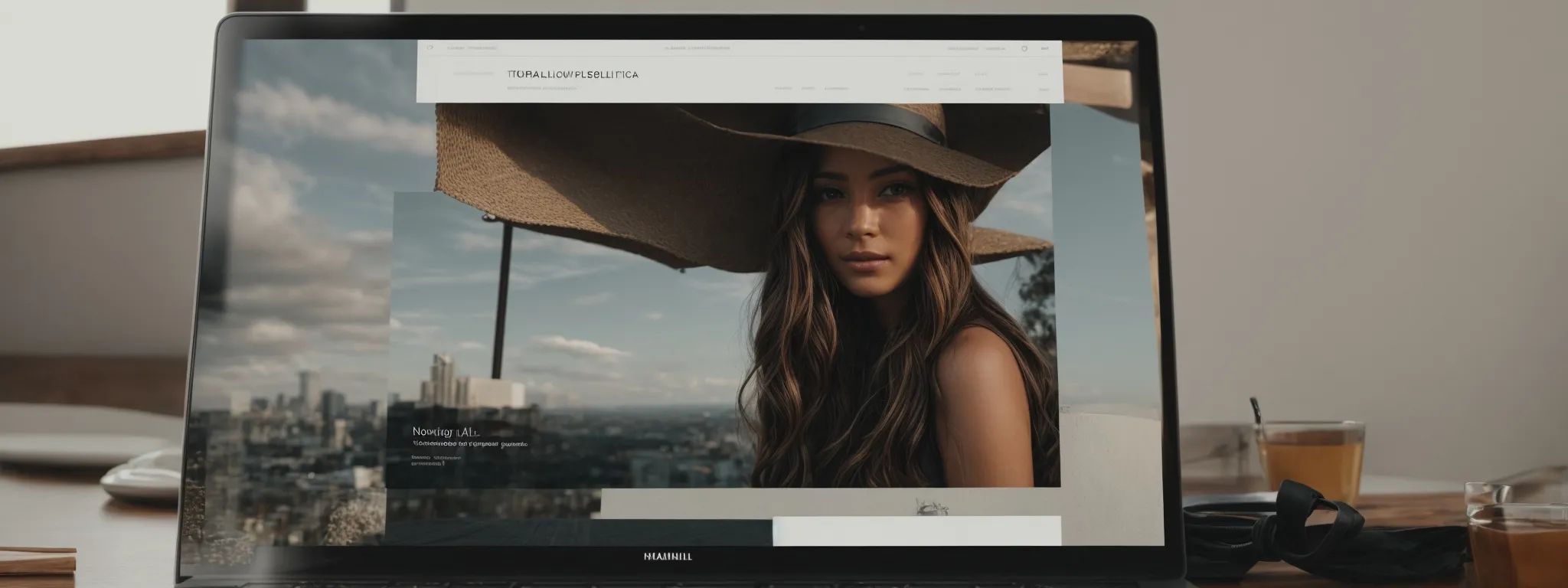
Task: Select the first text item beside the top-left circular icon
Action: pos(456,47)
